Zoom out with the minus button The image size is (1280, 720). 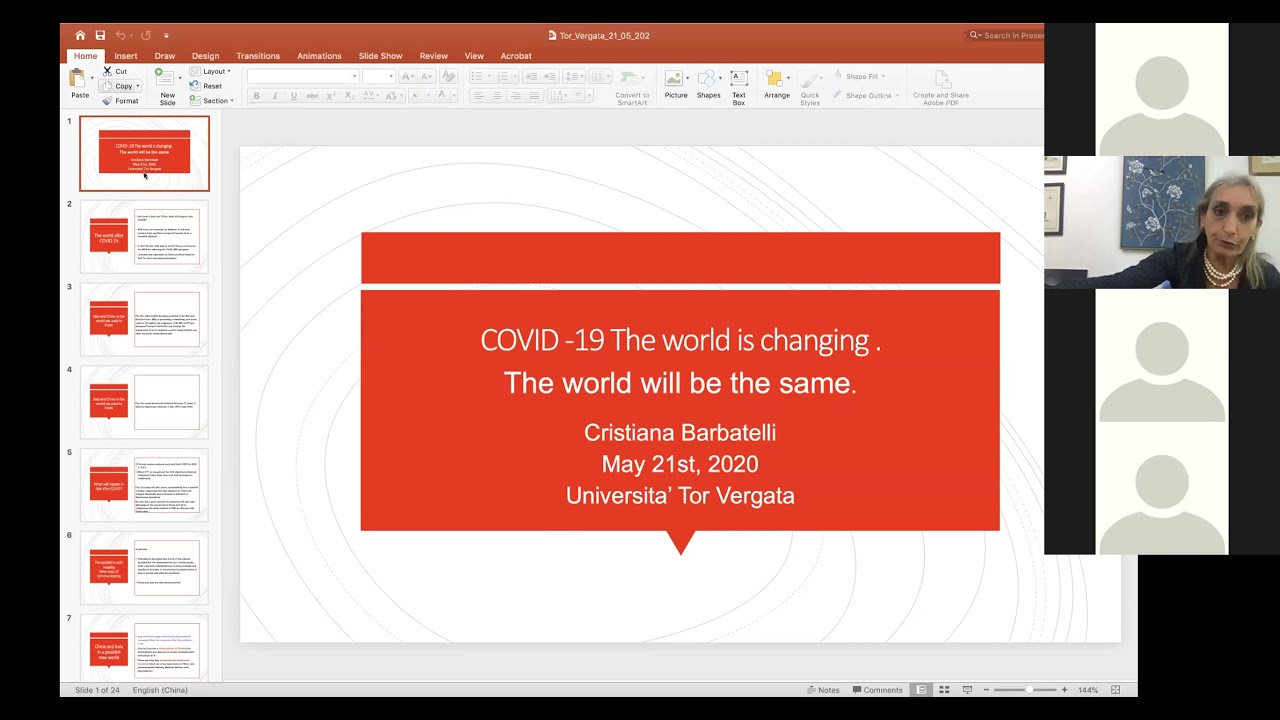pos(985,690)
